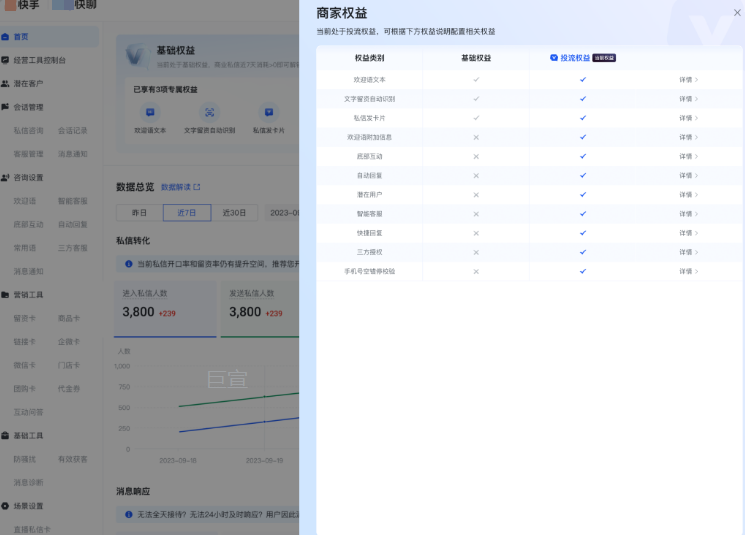Click the cross mark for 底部互动
The width and height of the screenshot is (745, 535).
click(x=476, y=156)
